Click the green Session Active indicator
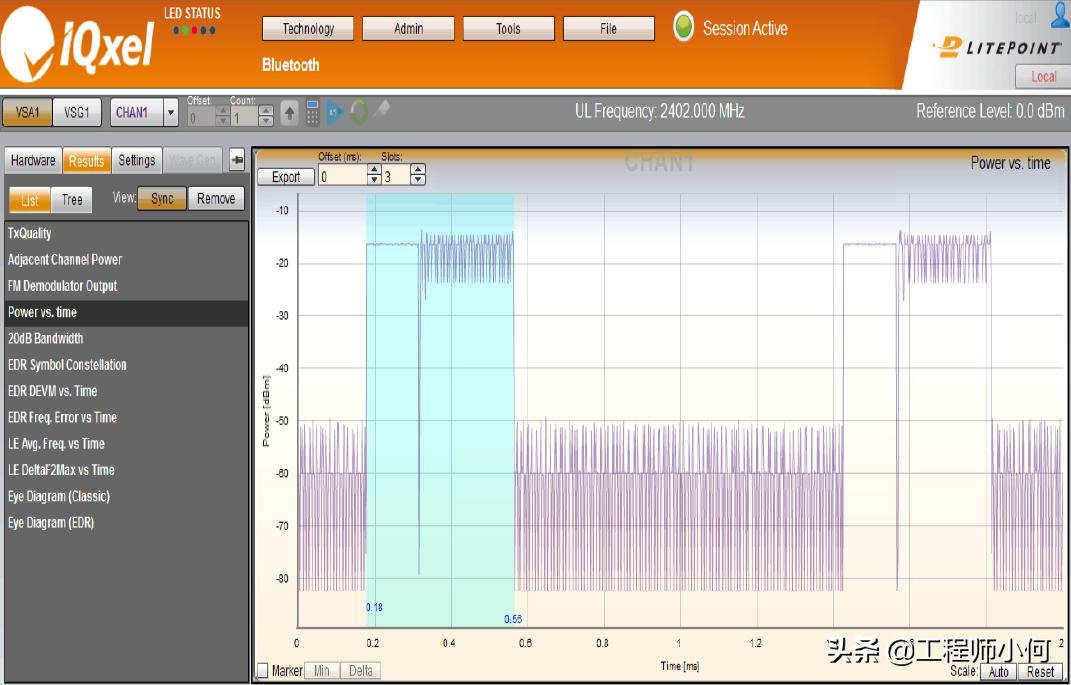Image resolution: width=1071 pixels, height=685 pixels. (x=684, y=28)
